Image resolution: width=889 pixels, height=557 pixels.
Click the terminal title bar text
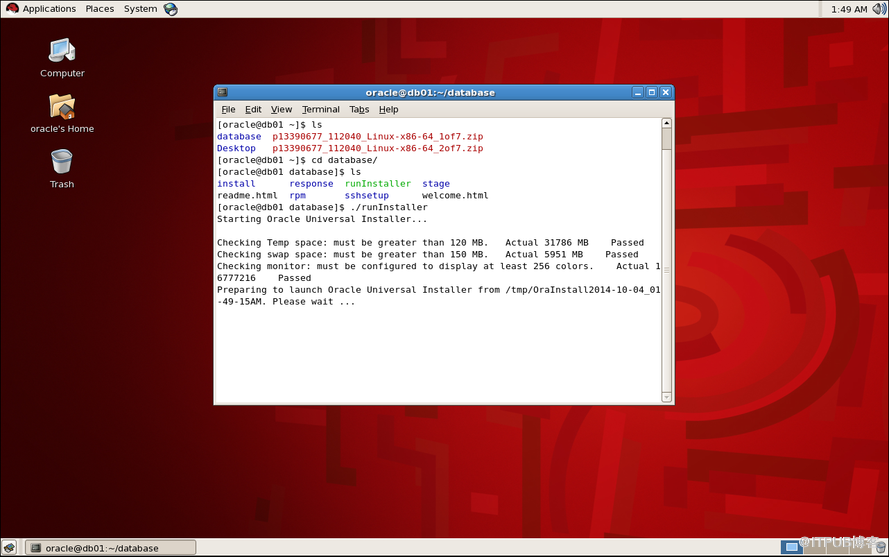click(x=430, y=92)
